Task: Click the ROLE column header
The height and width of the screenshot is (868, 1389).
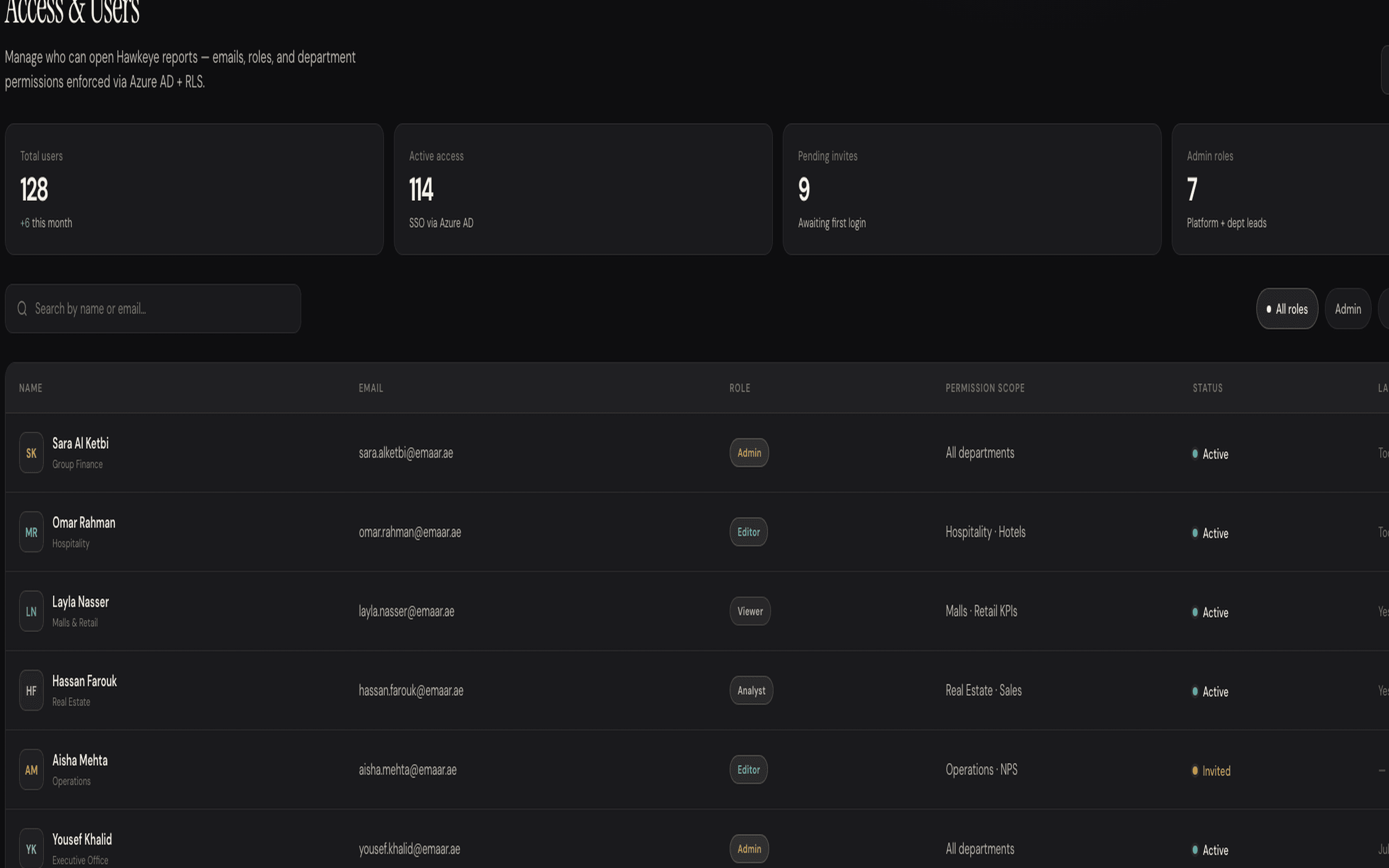Action: [x=740, y=388]
